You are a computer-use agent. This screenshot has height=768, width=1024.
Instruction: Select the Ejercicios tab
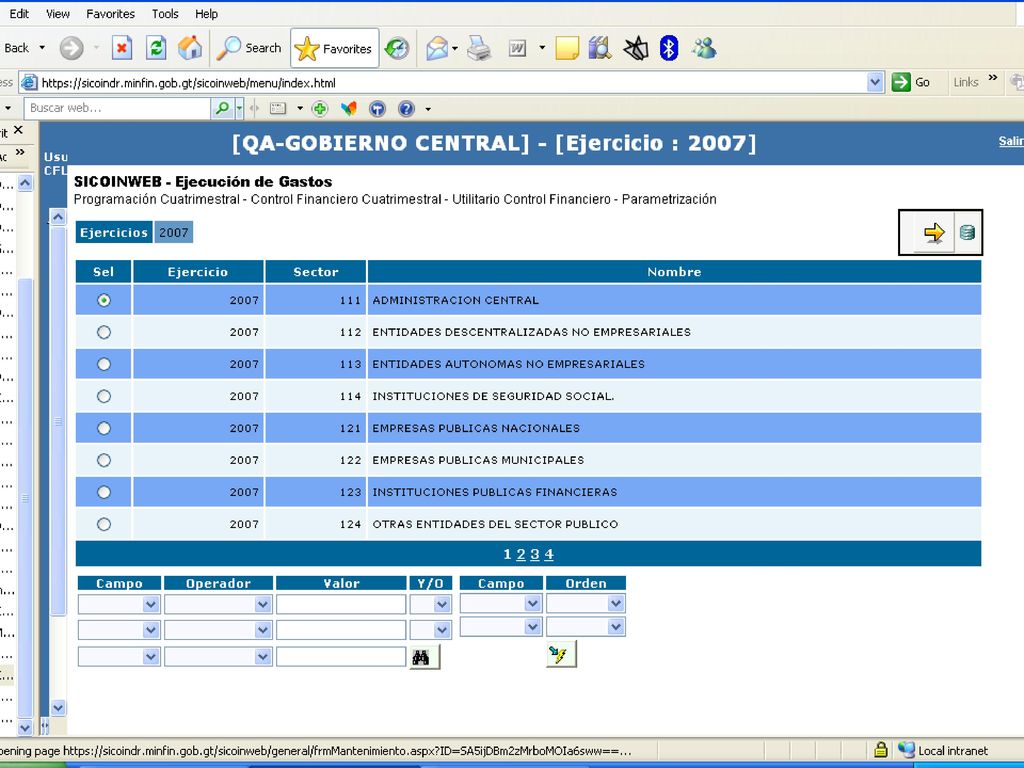[x=114, y=232]
